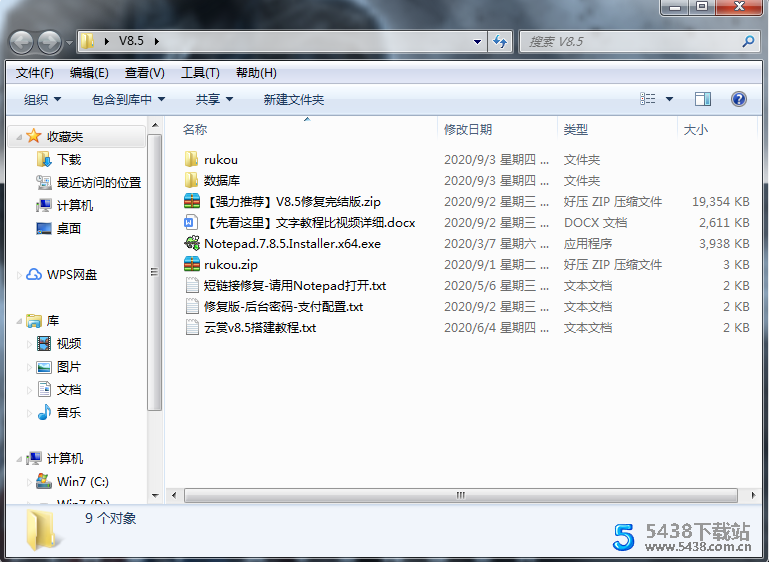
Task: Select the 短链接修复 txt file icon
Action: (x=192, y=285)
